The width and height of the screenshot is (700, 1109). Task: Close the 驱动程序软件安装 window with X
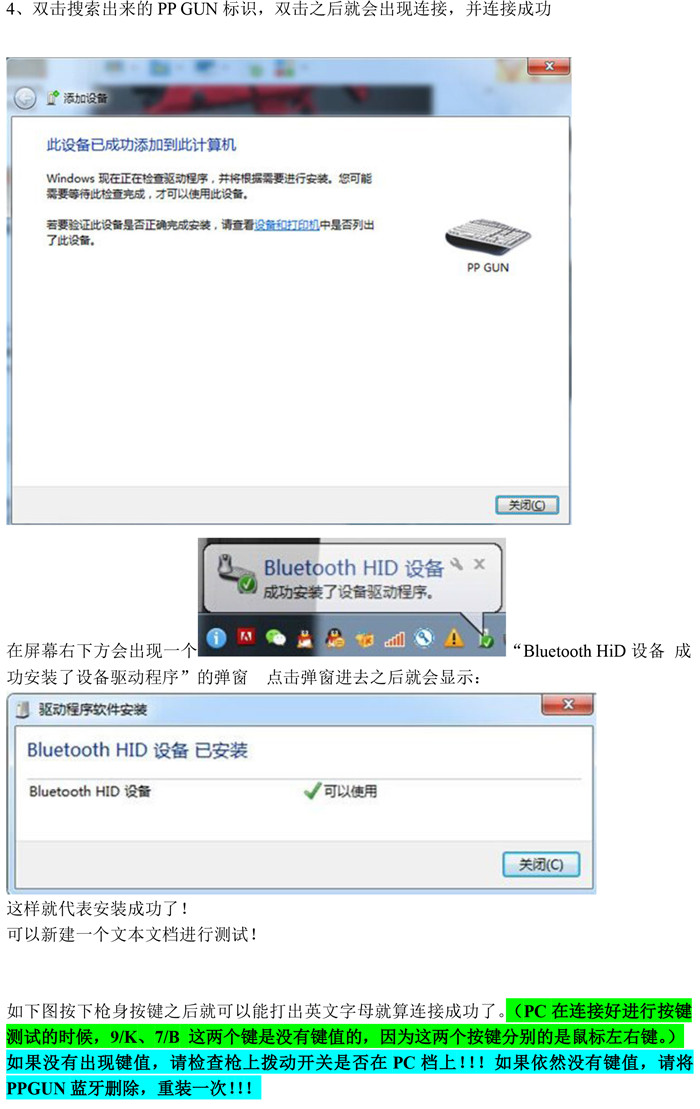567,704
